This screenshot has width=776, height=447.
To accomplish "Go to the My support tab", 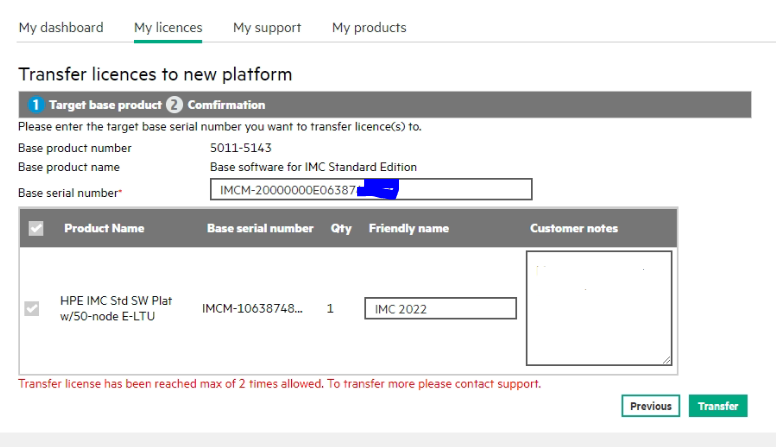I will (267, 28).
